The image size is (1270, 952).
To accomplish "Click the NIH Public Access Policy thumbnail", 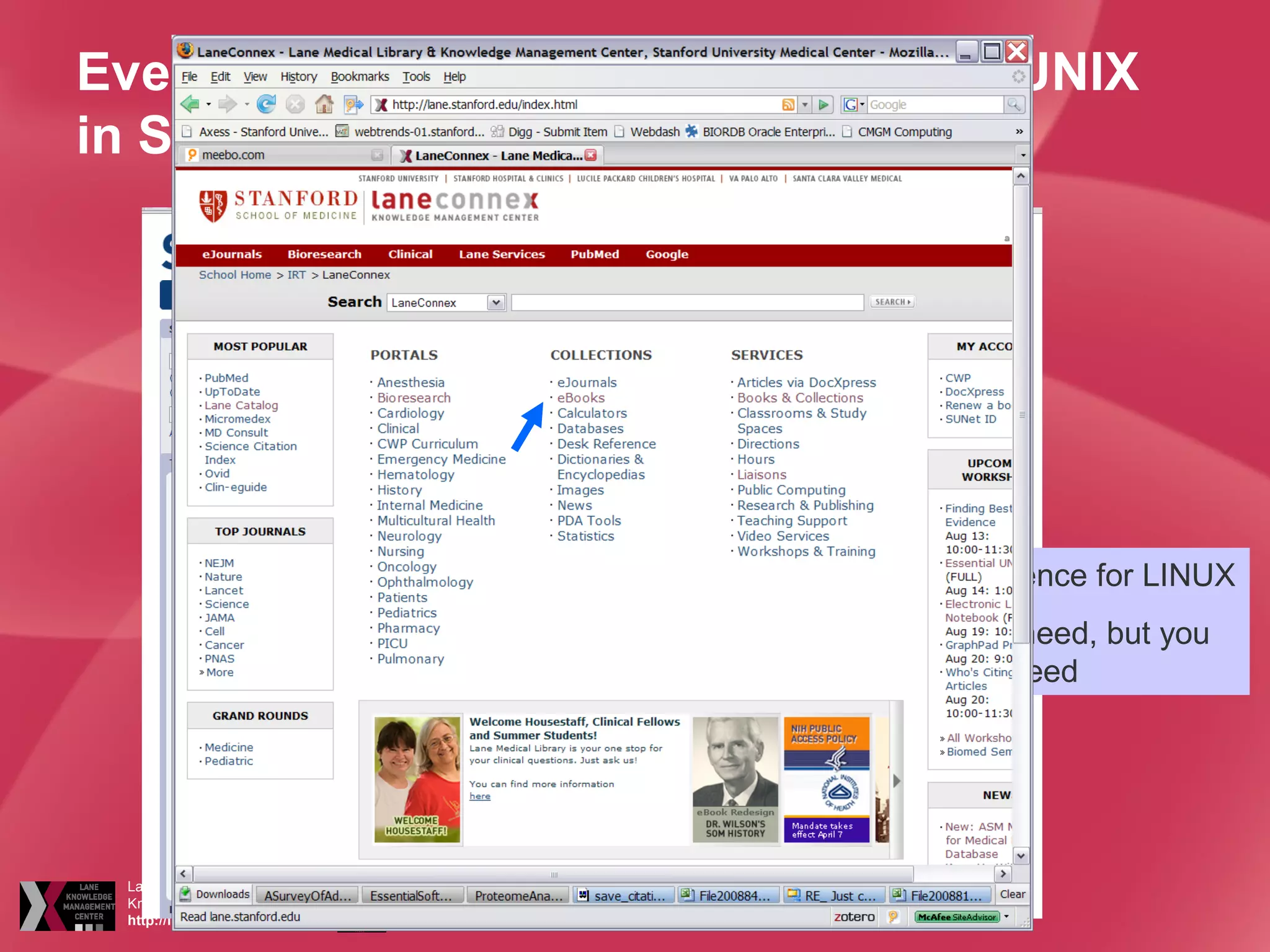I will (827, 780).
